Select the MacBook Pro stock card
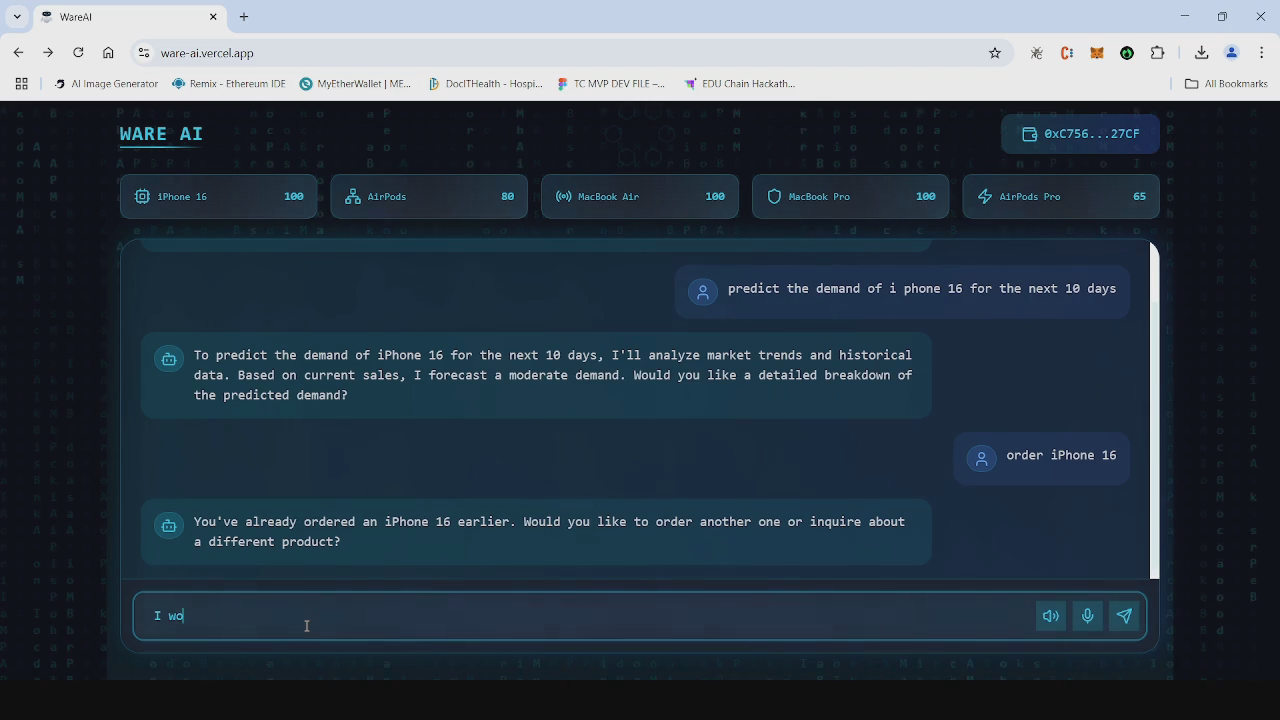 pos(850,196)
